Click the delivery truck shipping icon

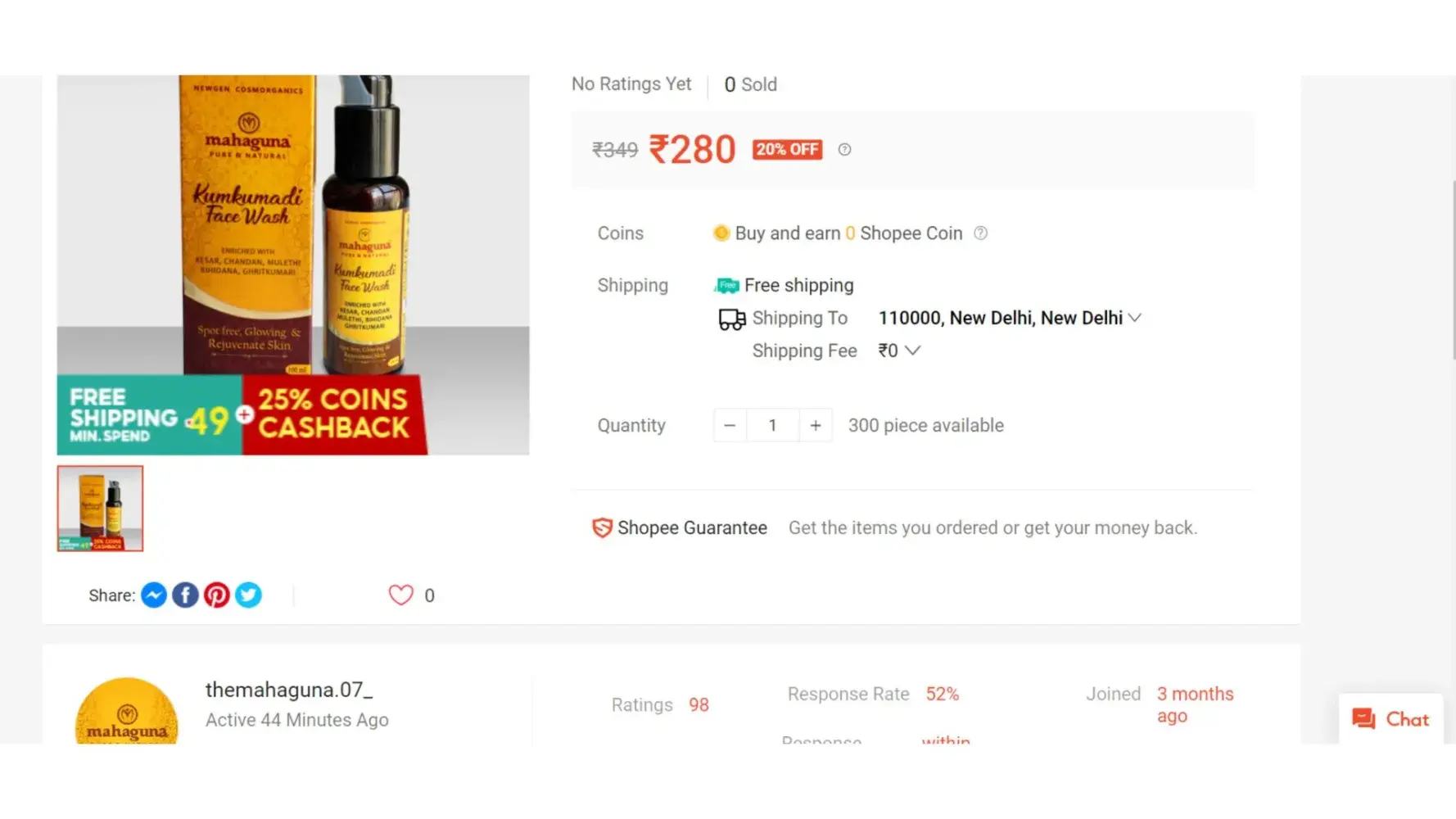pyautogui.click(x=731, y=319)
